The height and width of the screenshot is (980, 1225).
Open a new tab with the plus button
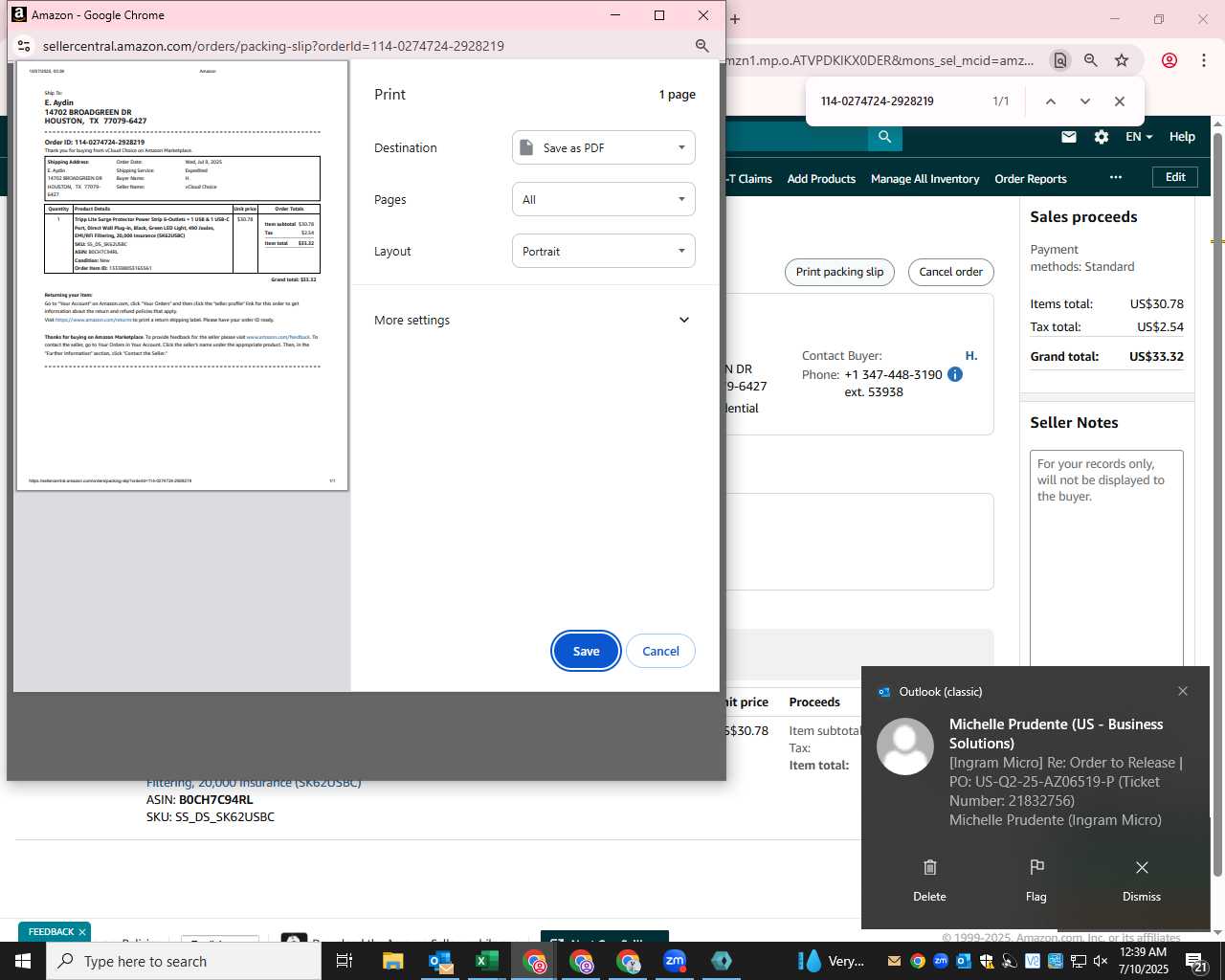[735, 18]
